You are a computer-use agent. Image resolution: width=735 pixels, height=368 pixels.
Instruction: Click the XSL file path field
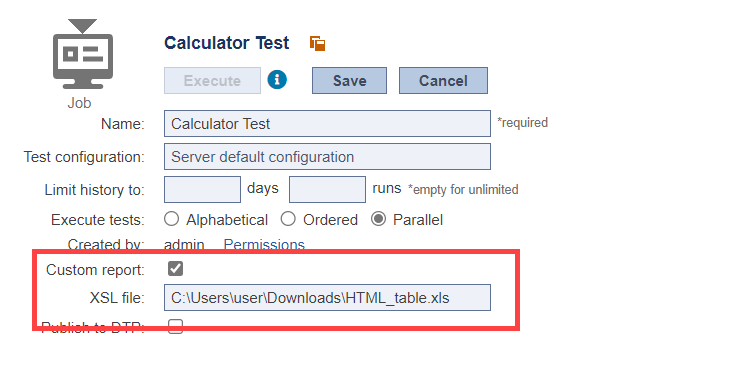pyautogui.click(x=327, y=297)
